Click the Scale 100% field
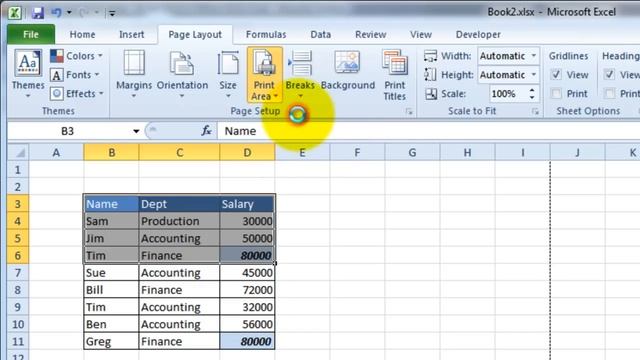The image size is (640, 360). [507, 94]
